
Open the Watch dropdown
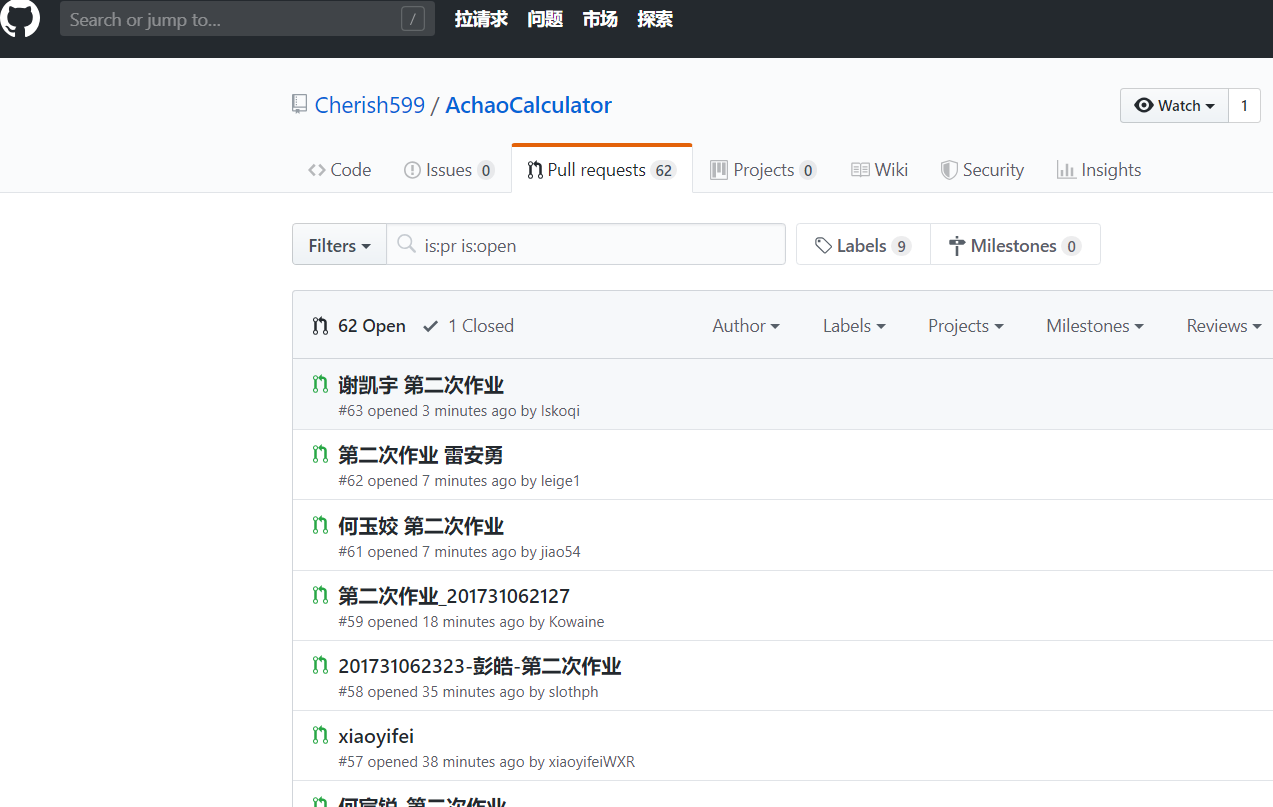pos(1174,105)
